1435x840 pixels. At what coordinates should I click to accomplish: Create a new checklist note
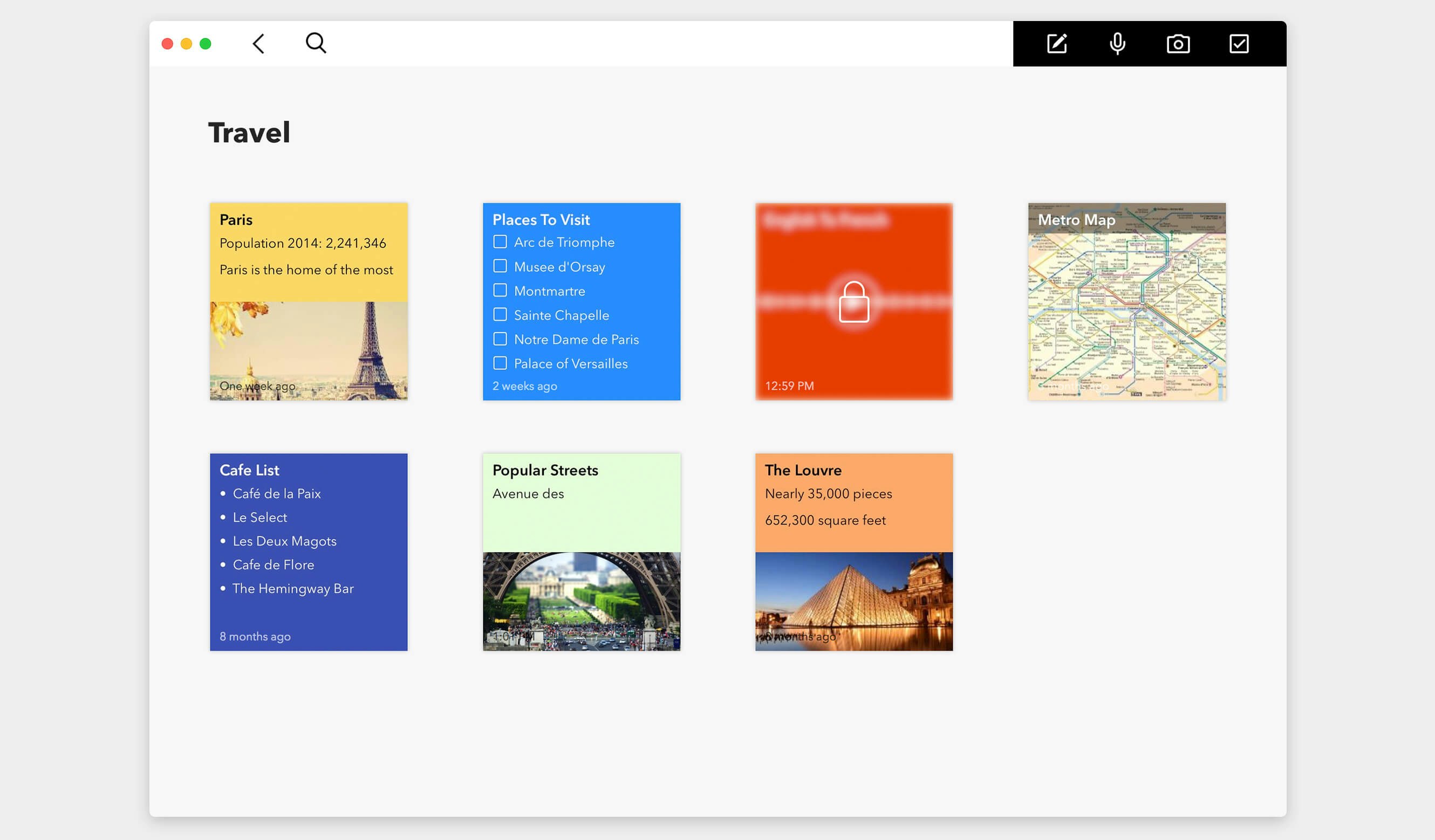point(1239,44)
